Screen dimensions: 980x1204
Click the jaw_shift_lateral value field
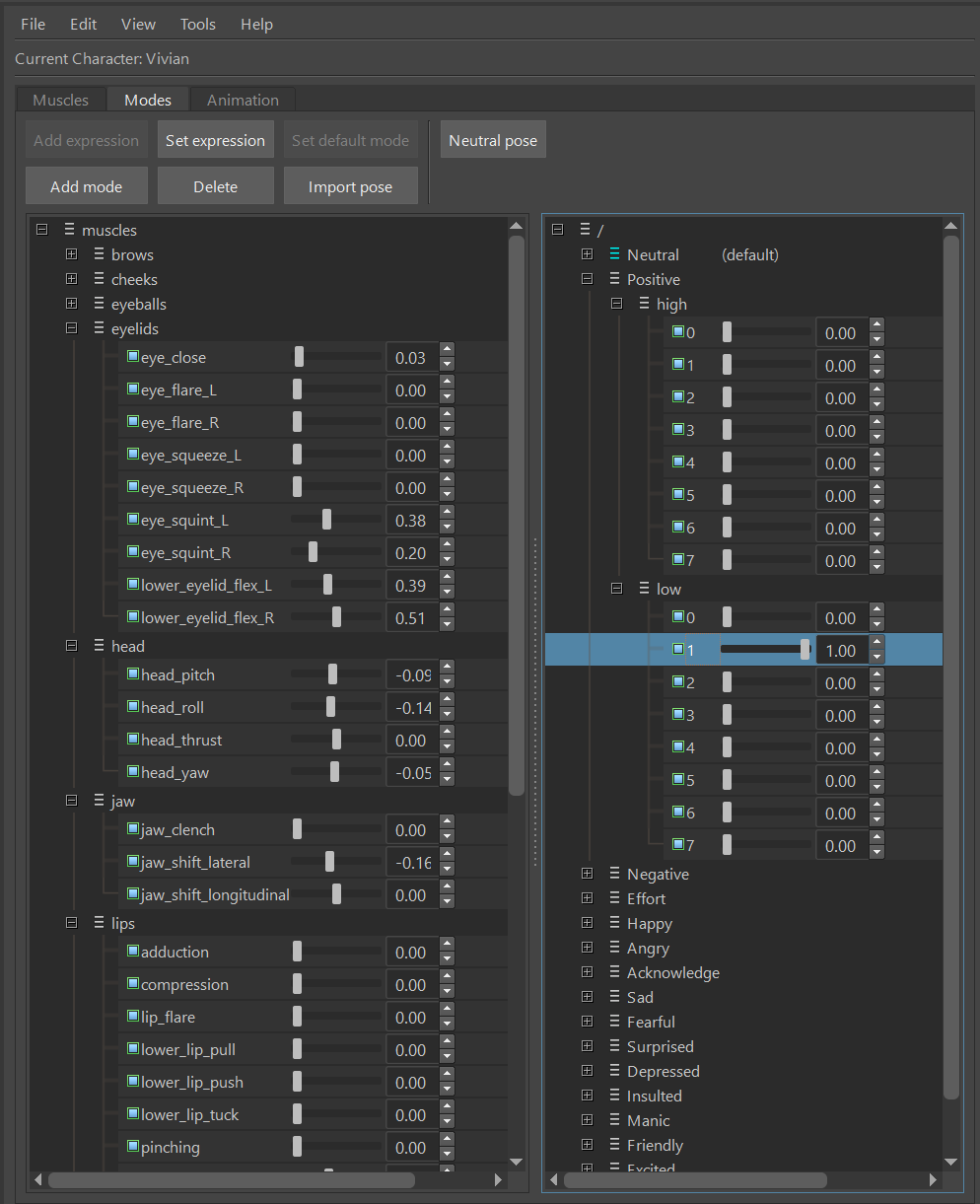[411, 863]
